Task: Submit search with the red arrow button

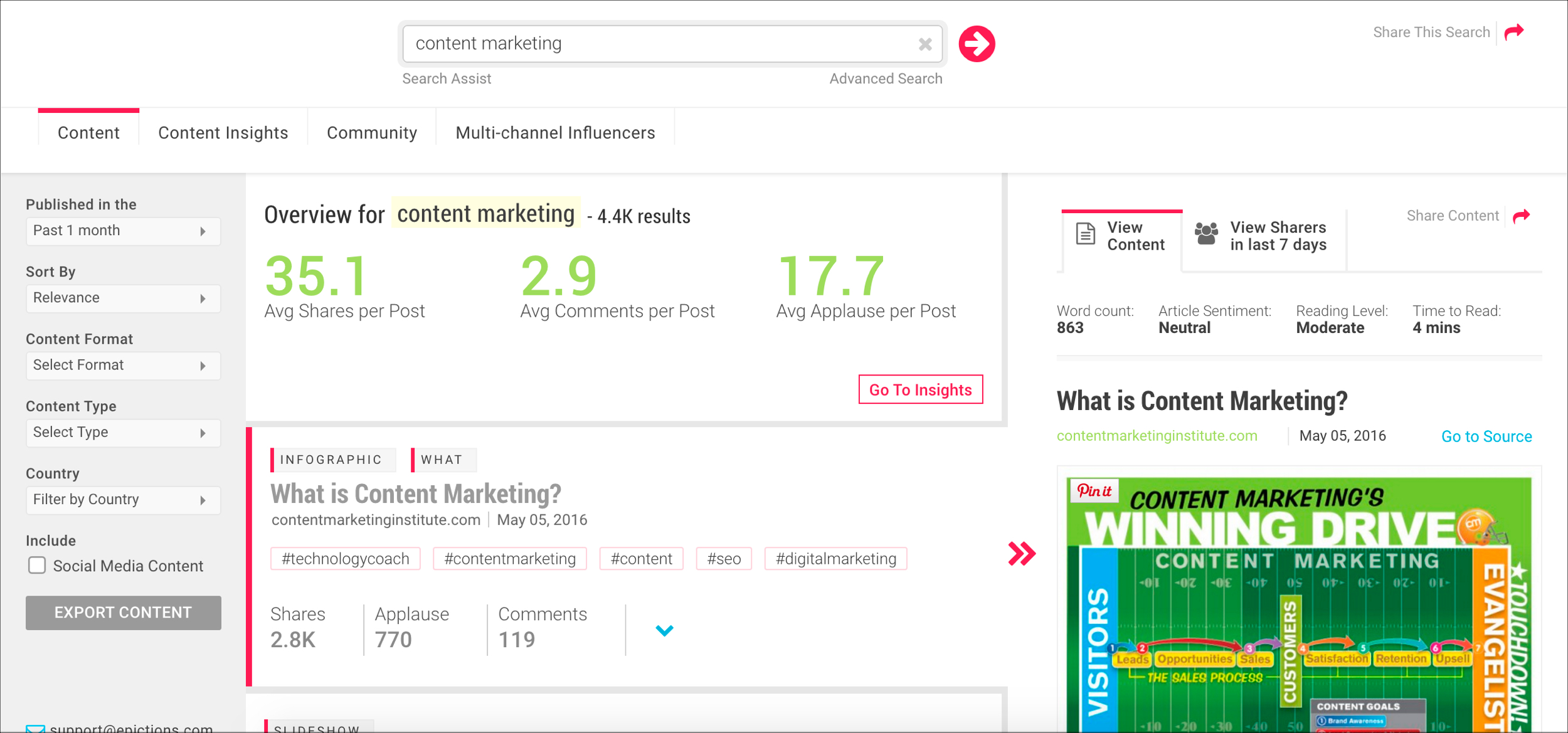Action: (977, 44)
